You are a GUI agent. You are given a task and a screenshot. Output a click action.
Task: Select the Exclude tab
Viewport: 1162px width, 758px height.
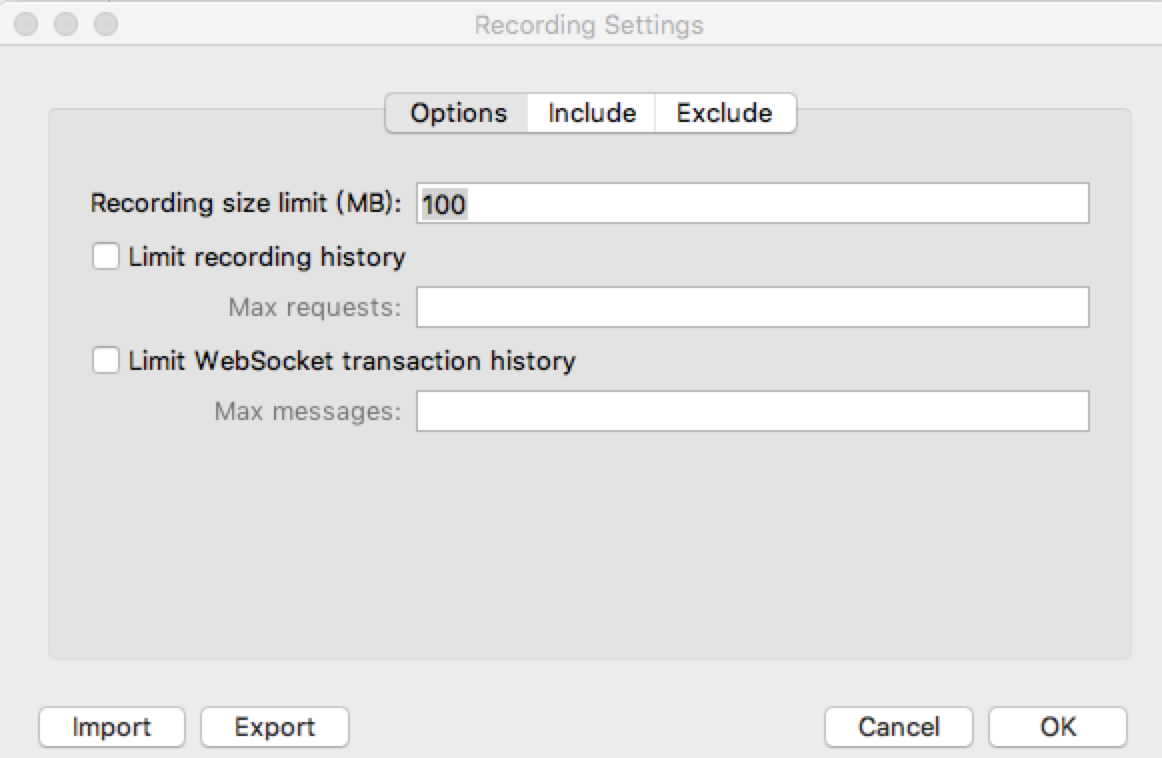724,113
